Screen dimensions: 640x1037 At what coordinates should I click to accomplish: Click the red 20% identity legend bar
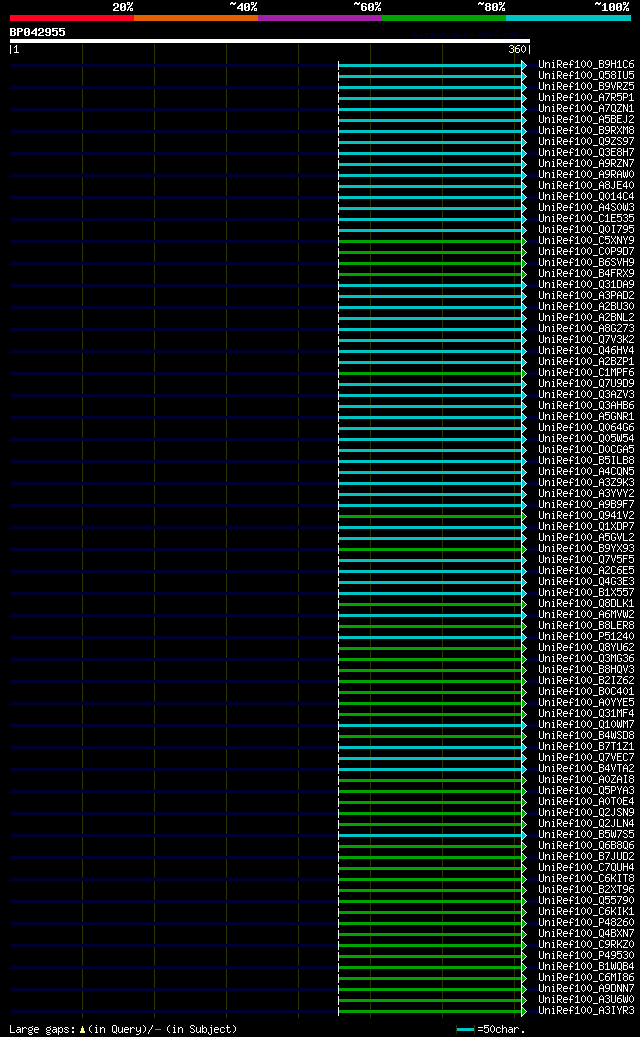(x=71, y=18)
